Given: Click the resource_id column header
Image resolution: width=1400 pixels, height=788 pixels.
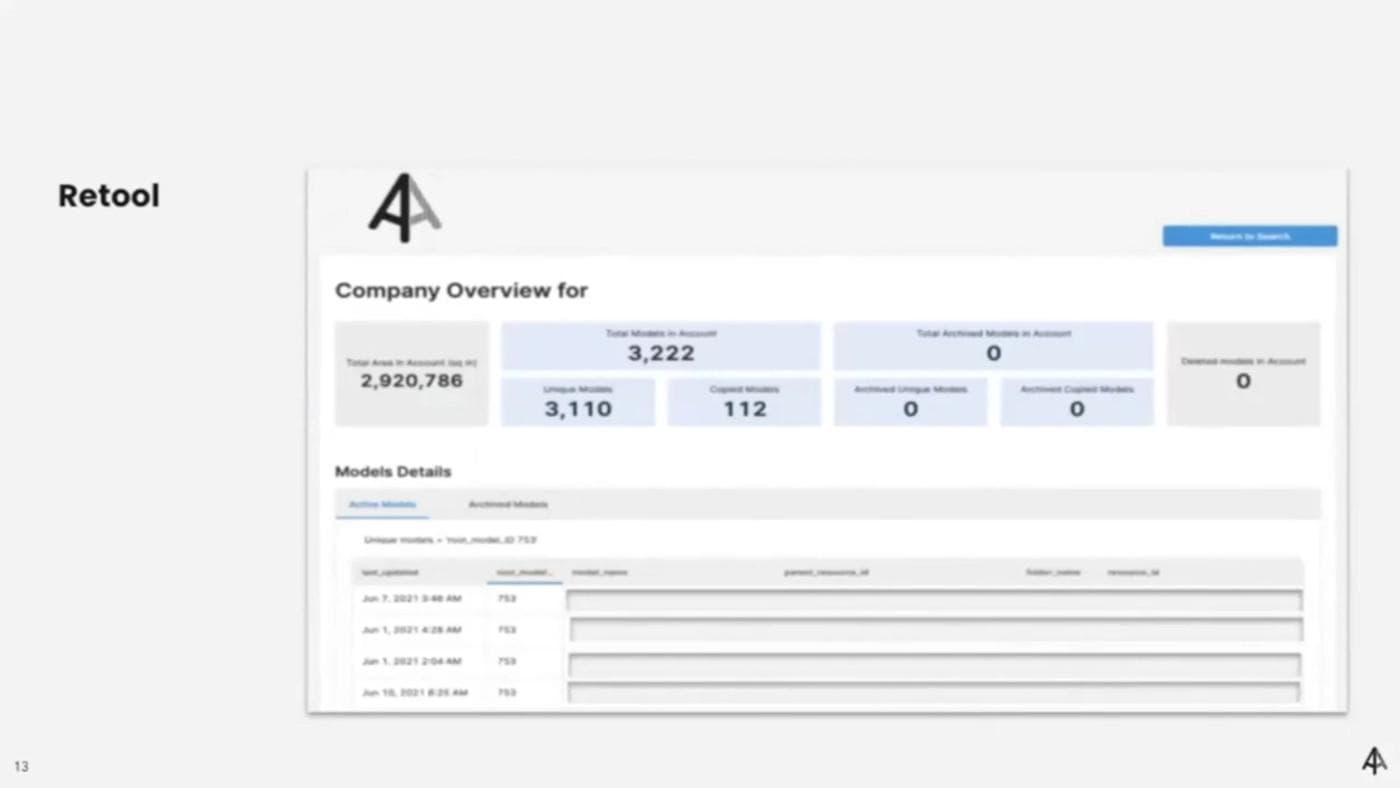Looking at the screenshot, I should click(x=1135, y=572).
